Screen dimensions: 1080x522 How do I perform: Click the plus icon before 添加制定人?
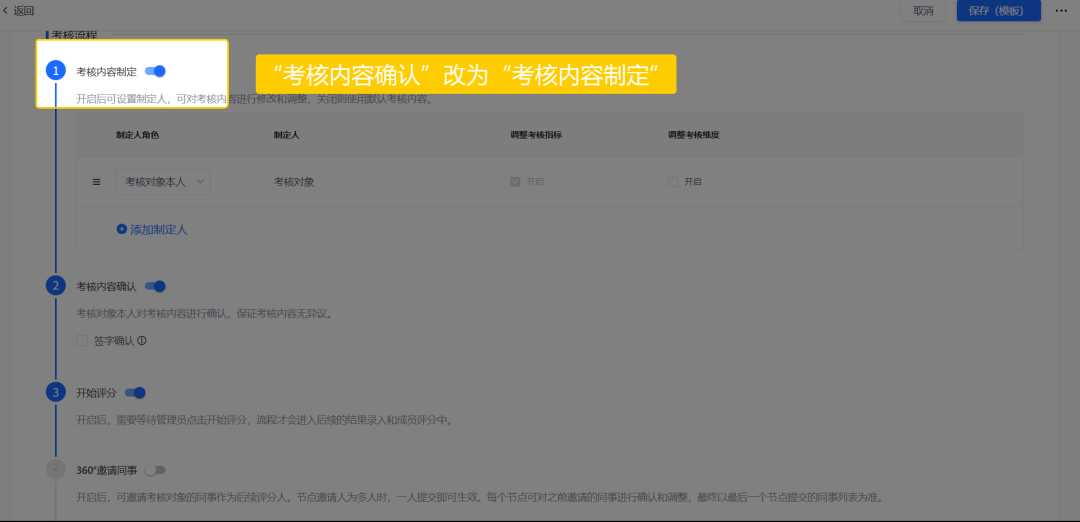[x=122, y=229]
